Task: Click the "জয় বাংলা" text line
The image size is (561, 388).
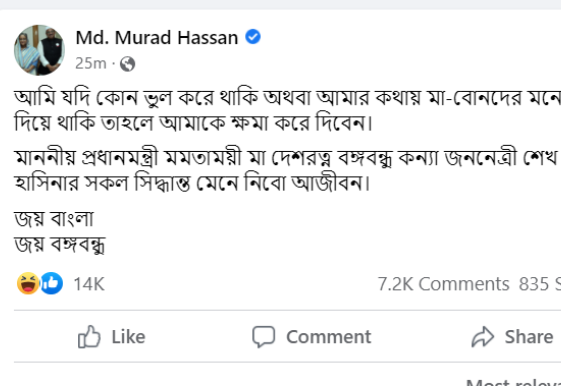Action: pos(54,218)
